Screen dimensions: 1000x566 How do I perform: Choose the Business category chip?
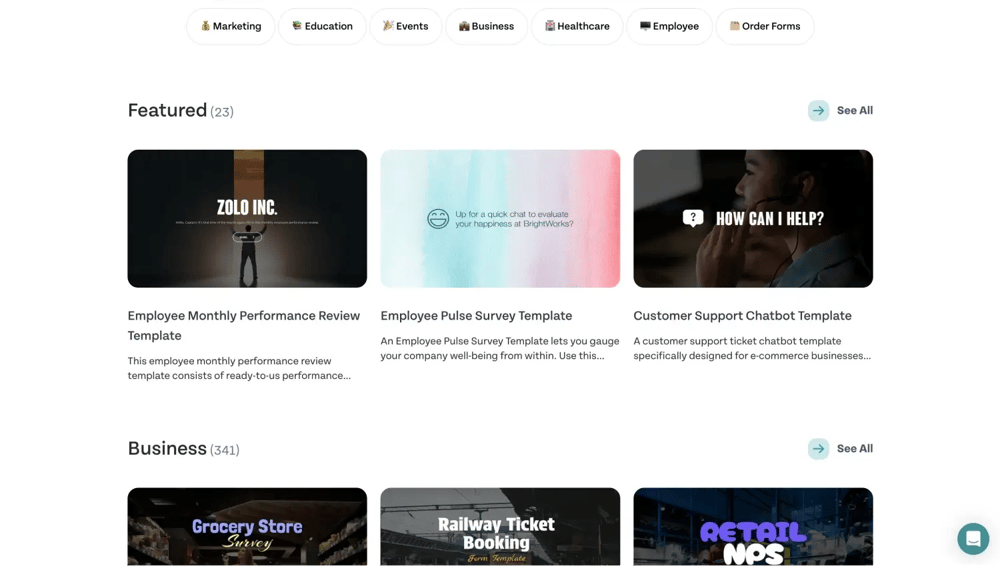click(x=487, y=26)
